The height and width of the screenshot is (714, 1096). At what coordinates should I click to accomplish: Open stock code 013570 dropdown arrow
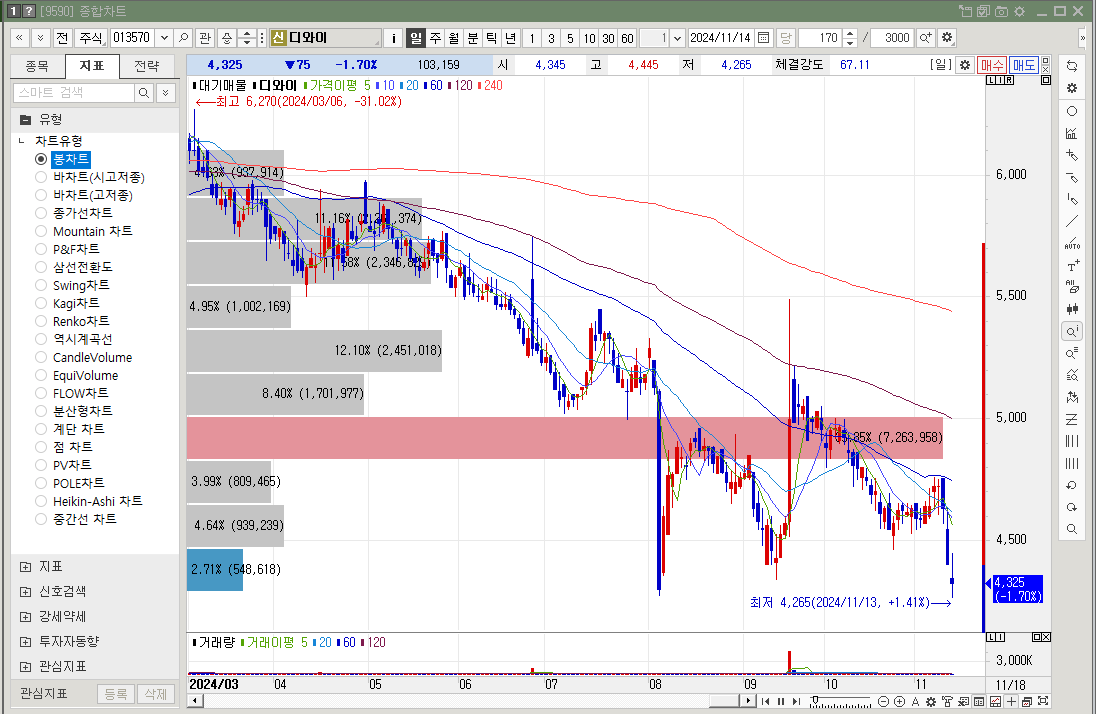(x=164, y=38)
